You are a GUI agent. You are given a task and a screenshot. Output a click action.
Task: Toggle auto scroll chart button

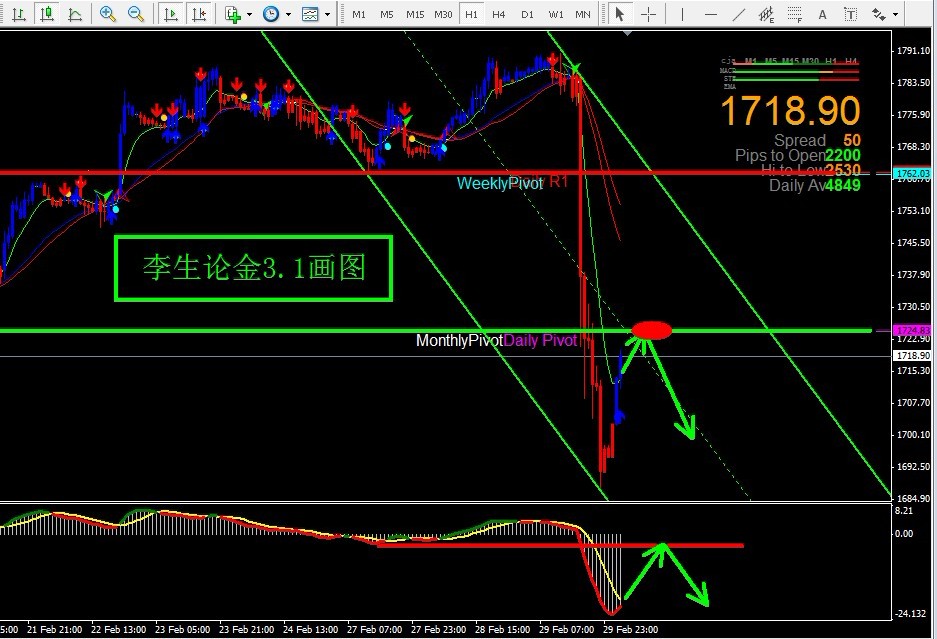[171, 14]
